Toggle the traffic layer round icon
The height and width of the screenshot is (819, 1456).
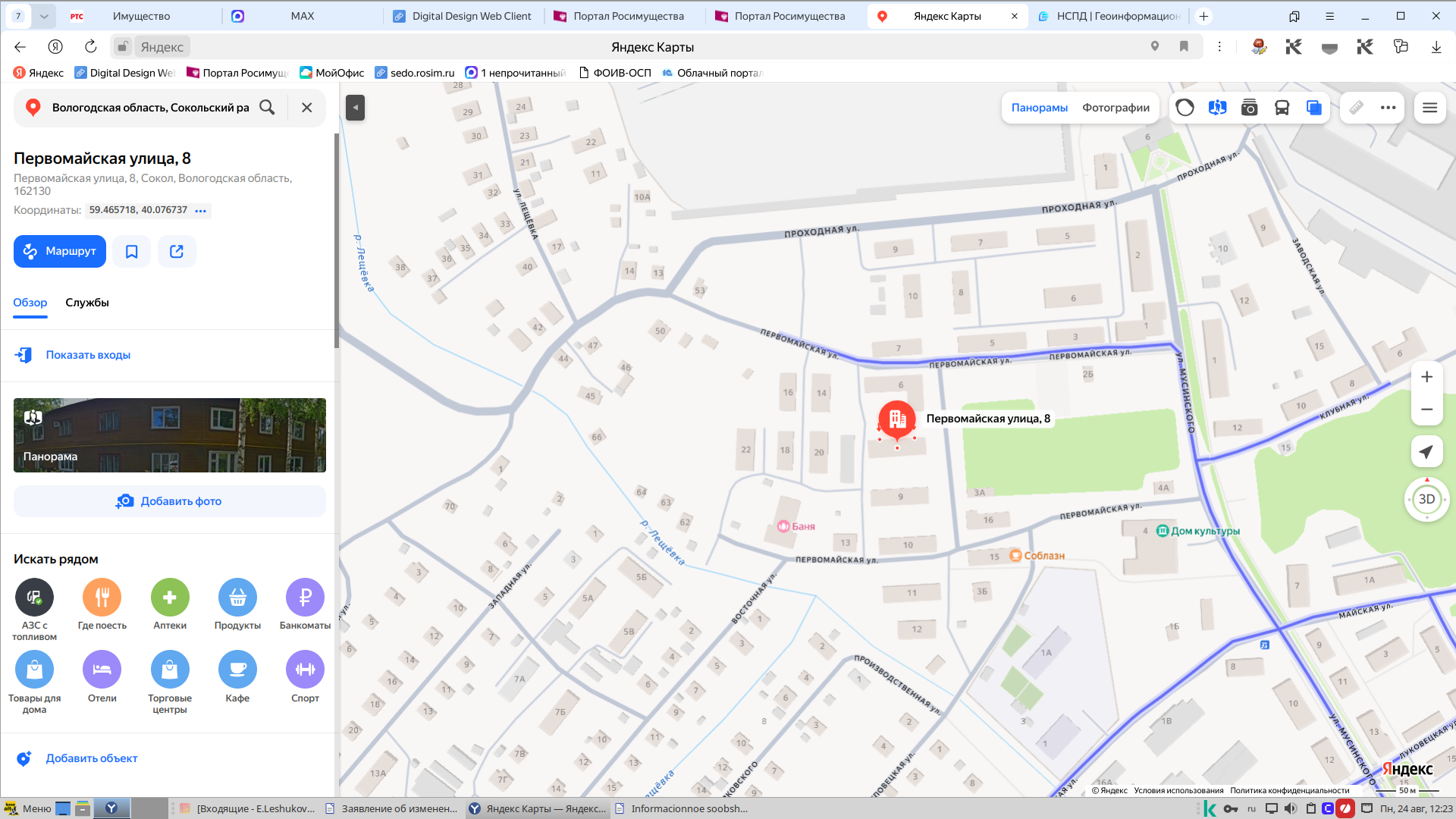[x=1185, y=108]
